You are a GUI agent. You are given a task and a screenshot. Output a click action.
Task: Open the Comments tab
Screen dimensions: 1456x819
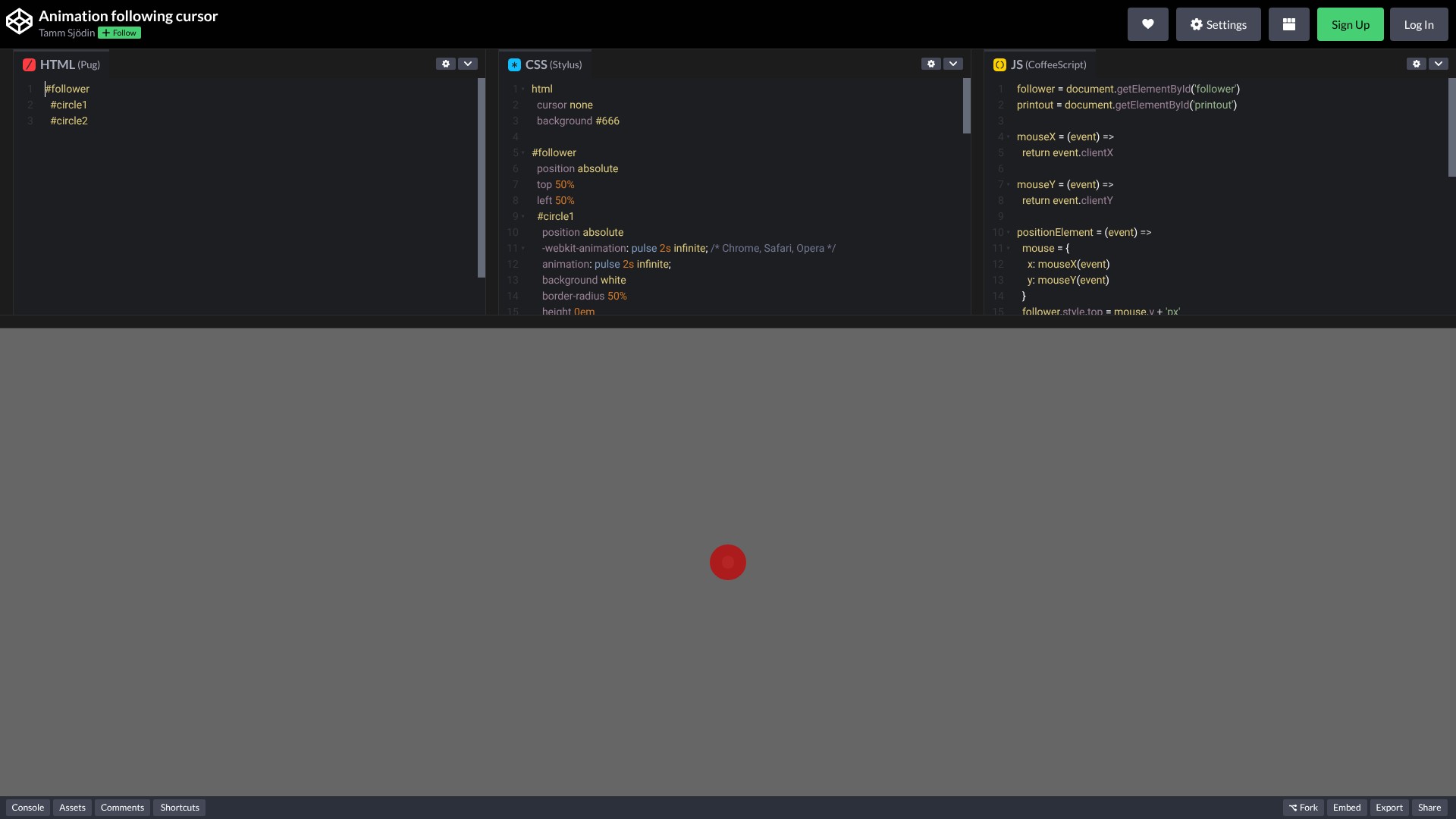(x=122, y=808)
